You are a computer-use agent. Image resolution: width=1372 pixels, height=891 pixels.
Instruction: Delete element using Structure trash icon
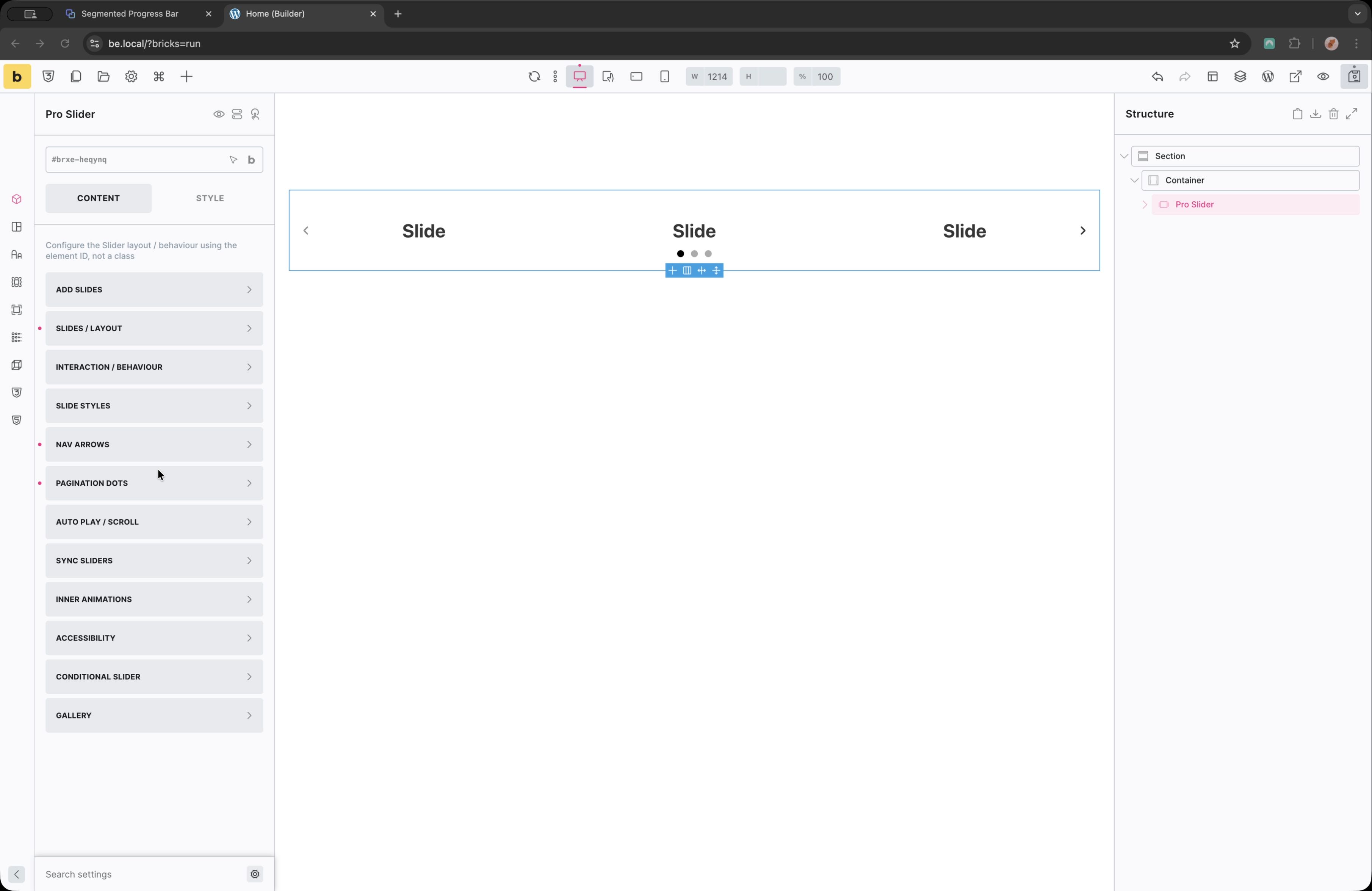click(x=1333, y=114)
